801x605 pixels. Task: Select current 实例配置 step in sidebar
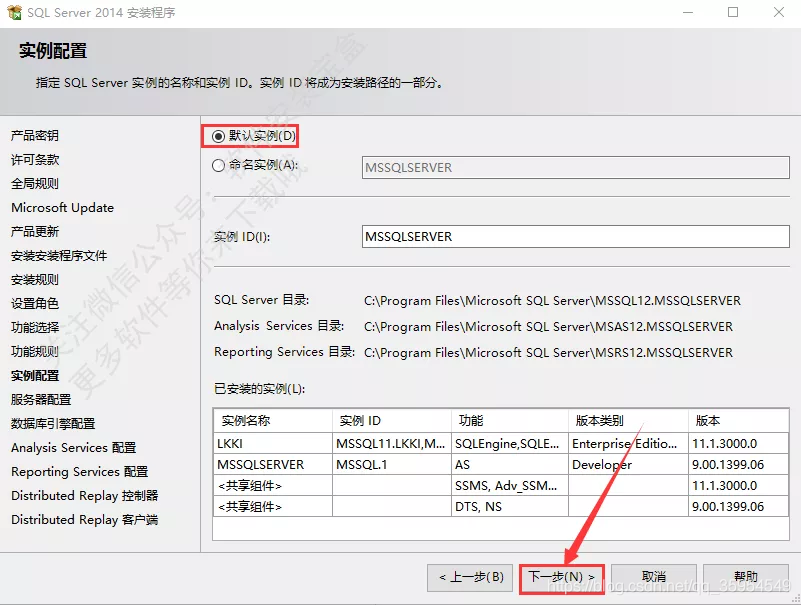click(35, 376)
